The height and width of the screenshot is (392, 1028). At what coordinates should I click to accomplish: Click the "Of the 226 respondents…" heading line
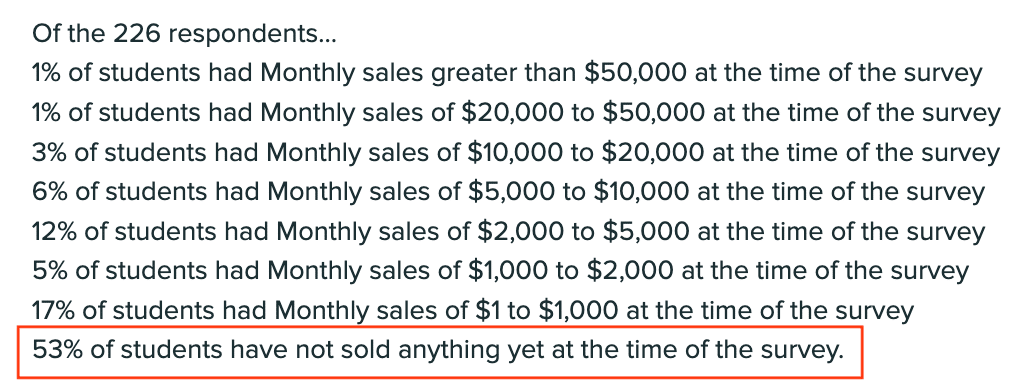pyautogui.click(x=184, y=34)
